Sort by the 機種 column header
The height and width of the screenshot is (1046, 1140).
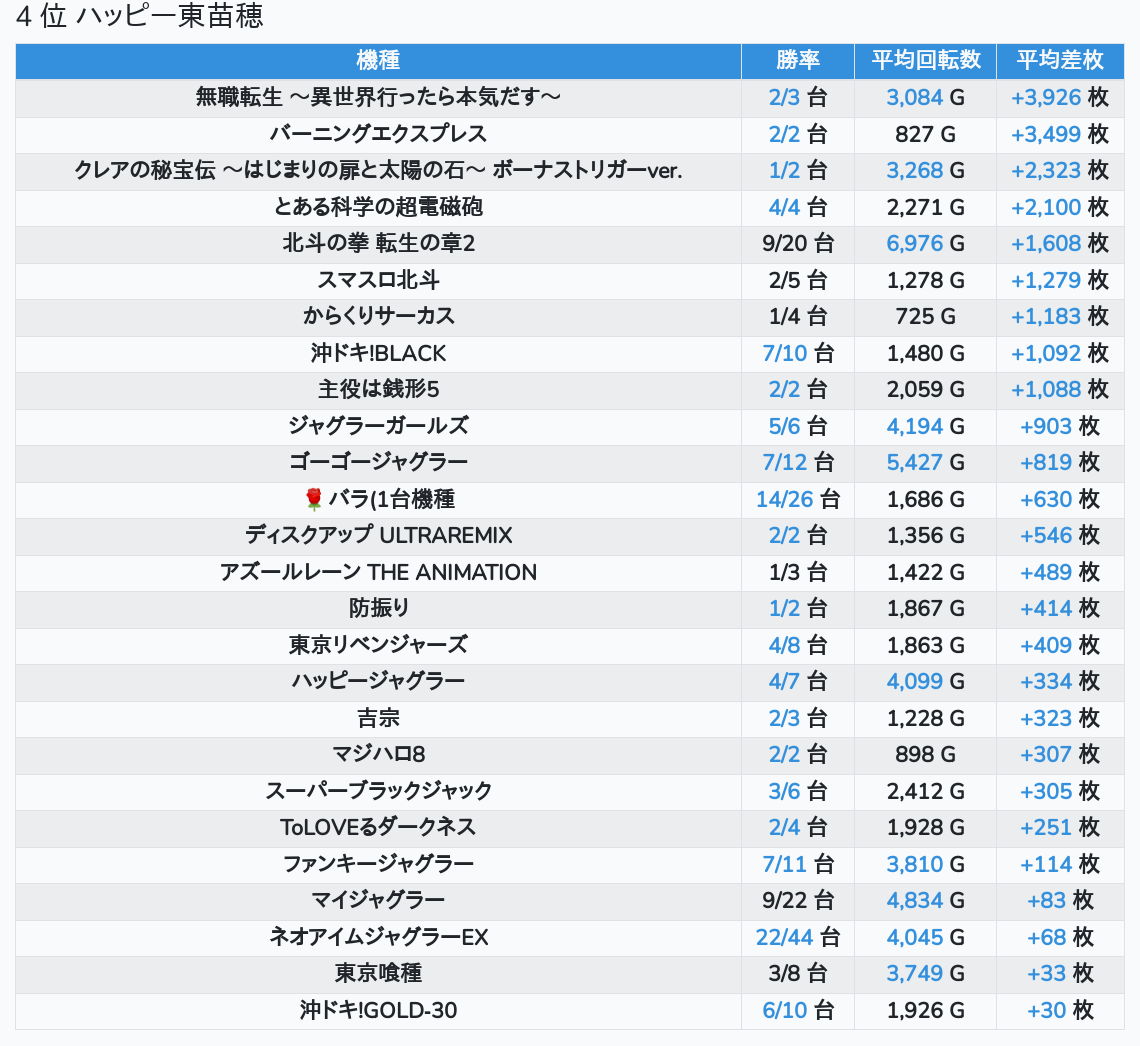(378, 60)
